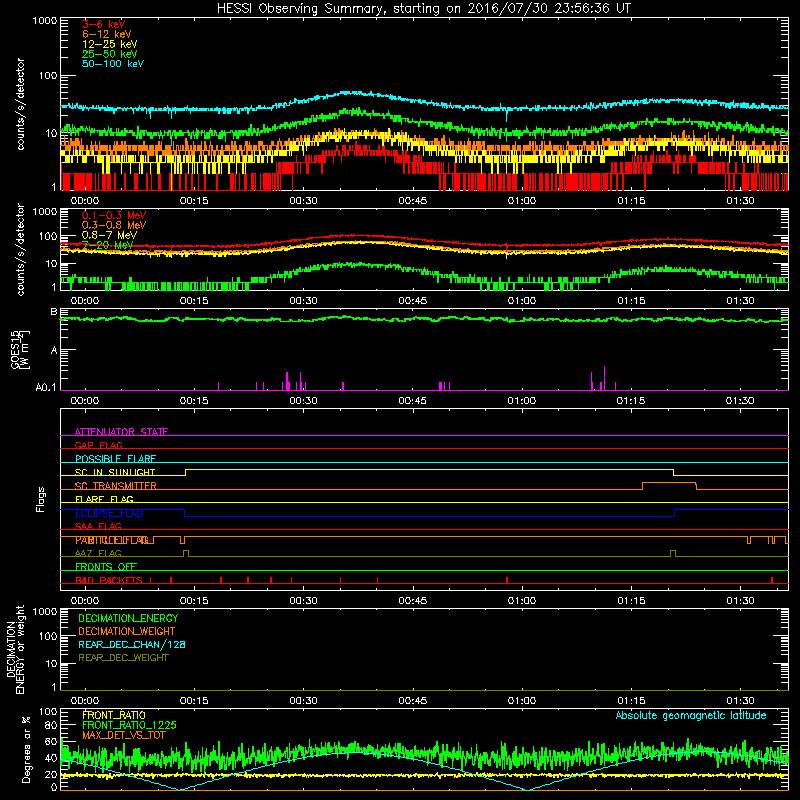Click the 0.1-0.3 MeV legend label
The width and height of the screenshot is (800, 800).
point(114,215)
